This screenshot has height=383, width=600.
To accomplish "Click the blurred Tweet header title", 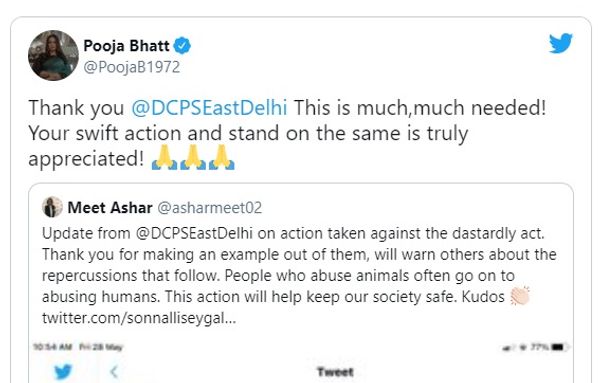I will click(x=335, y=372).
